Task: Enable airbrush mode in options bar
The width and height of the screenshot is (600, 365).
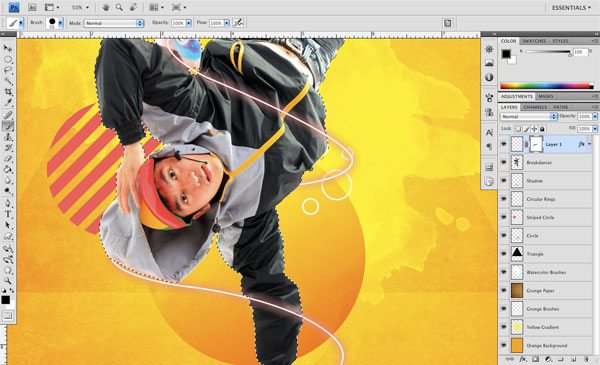Action: [239, 23]
